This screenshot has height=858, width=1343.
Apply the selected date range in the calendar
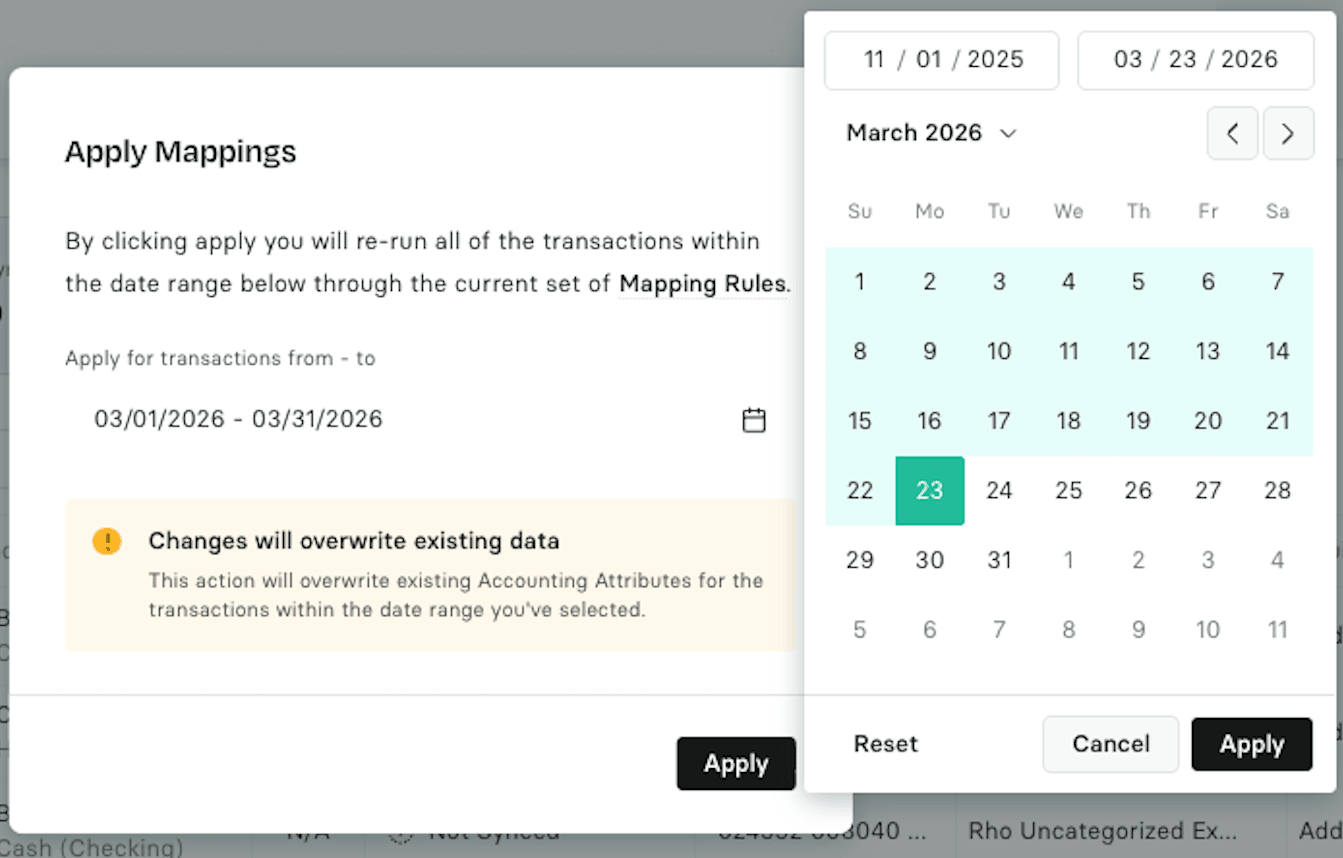(1251, 744)
